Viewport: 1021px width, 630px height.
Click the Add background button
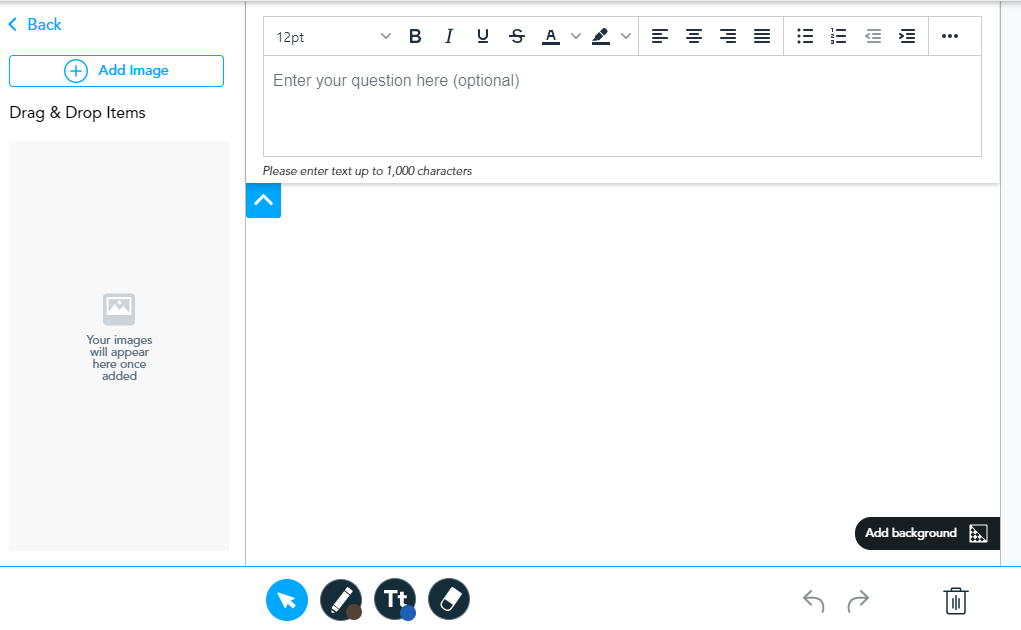pos(927,533)
